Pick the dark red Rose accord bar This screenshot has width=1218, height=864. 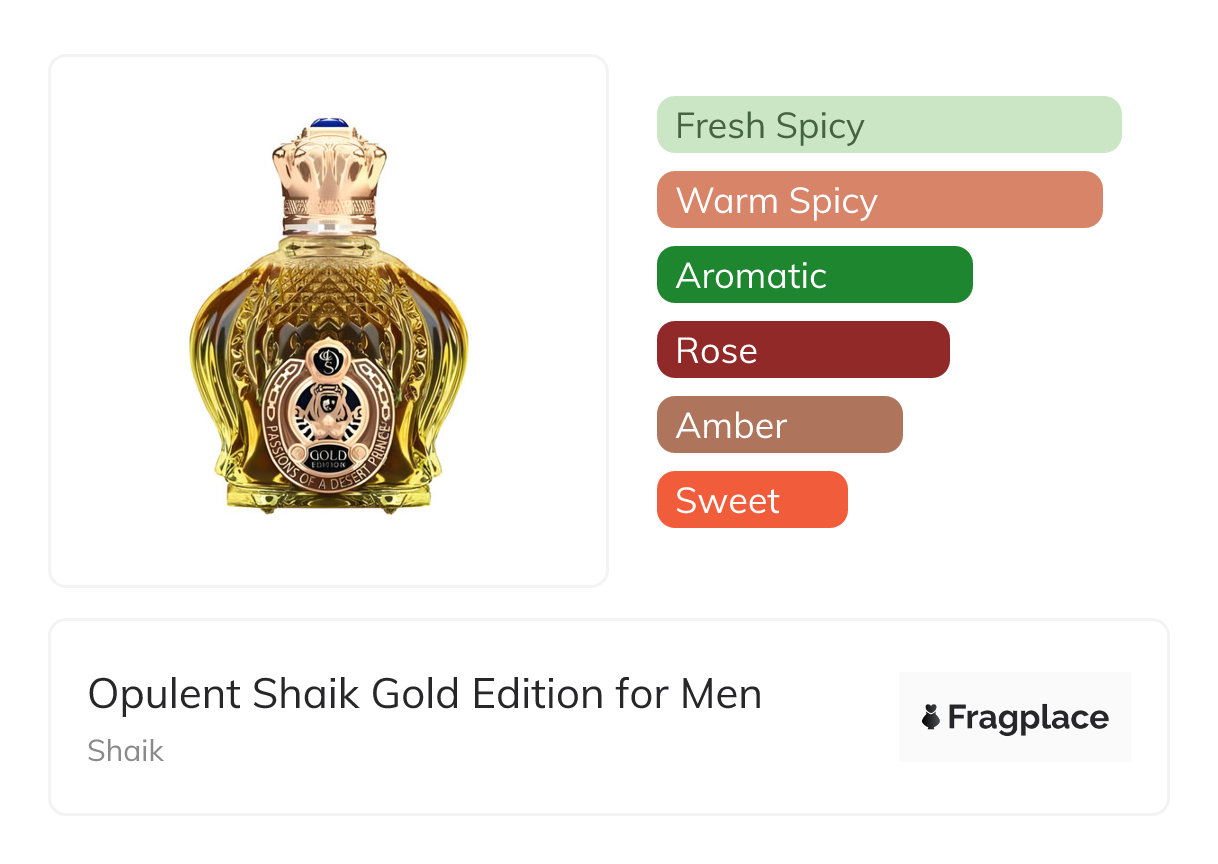coord(802,350)
